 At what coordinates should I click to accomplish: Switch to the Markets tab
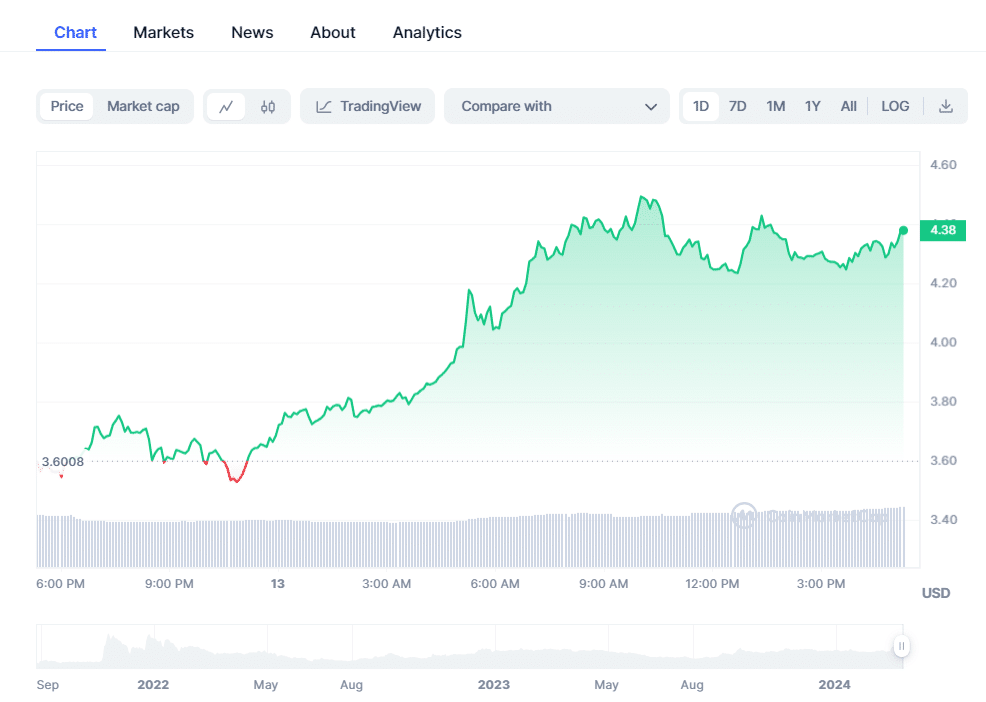click(x=163, y=32)
